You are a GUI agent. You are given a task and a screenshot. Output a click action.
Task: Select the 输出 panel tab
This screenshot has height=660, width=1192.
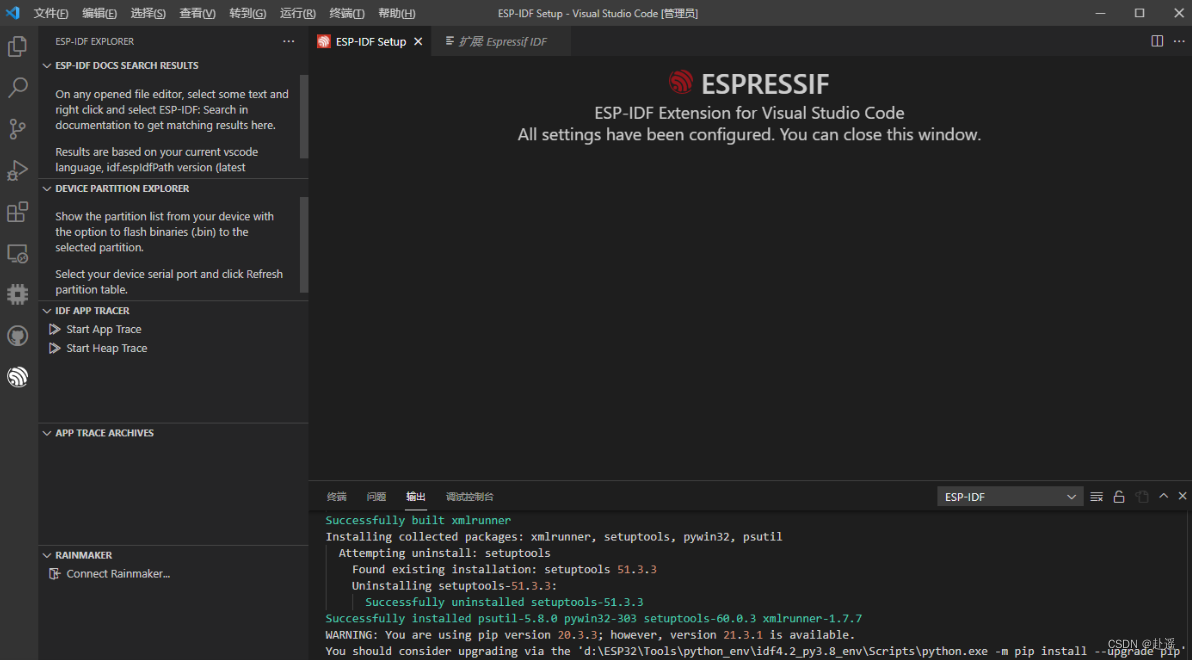416,497
